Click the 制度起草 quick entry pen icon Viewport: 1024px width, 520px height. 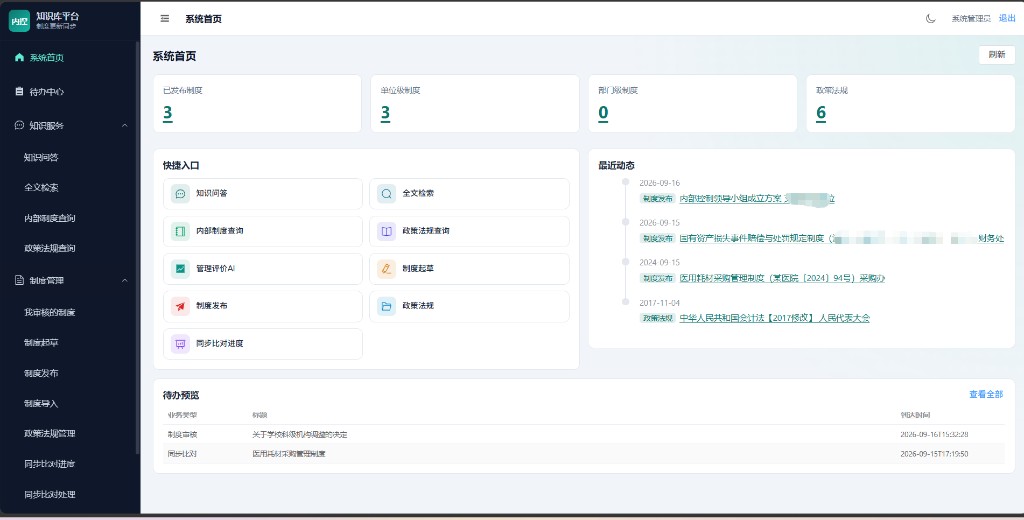(387, 268)
